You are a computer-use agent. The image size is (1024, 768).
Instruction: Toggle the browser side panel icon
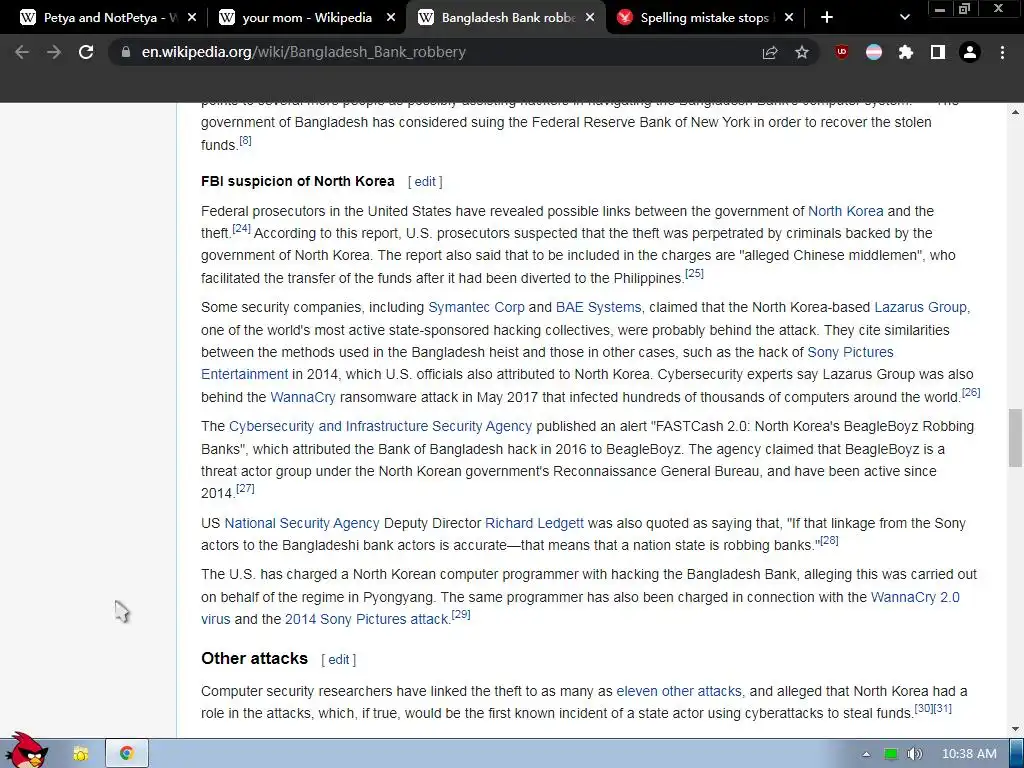point(938,52)
